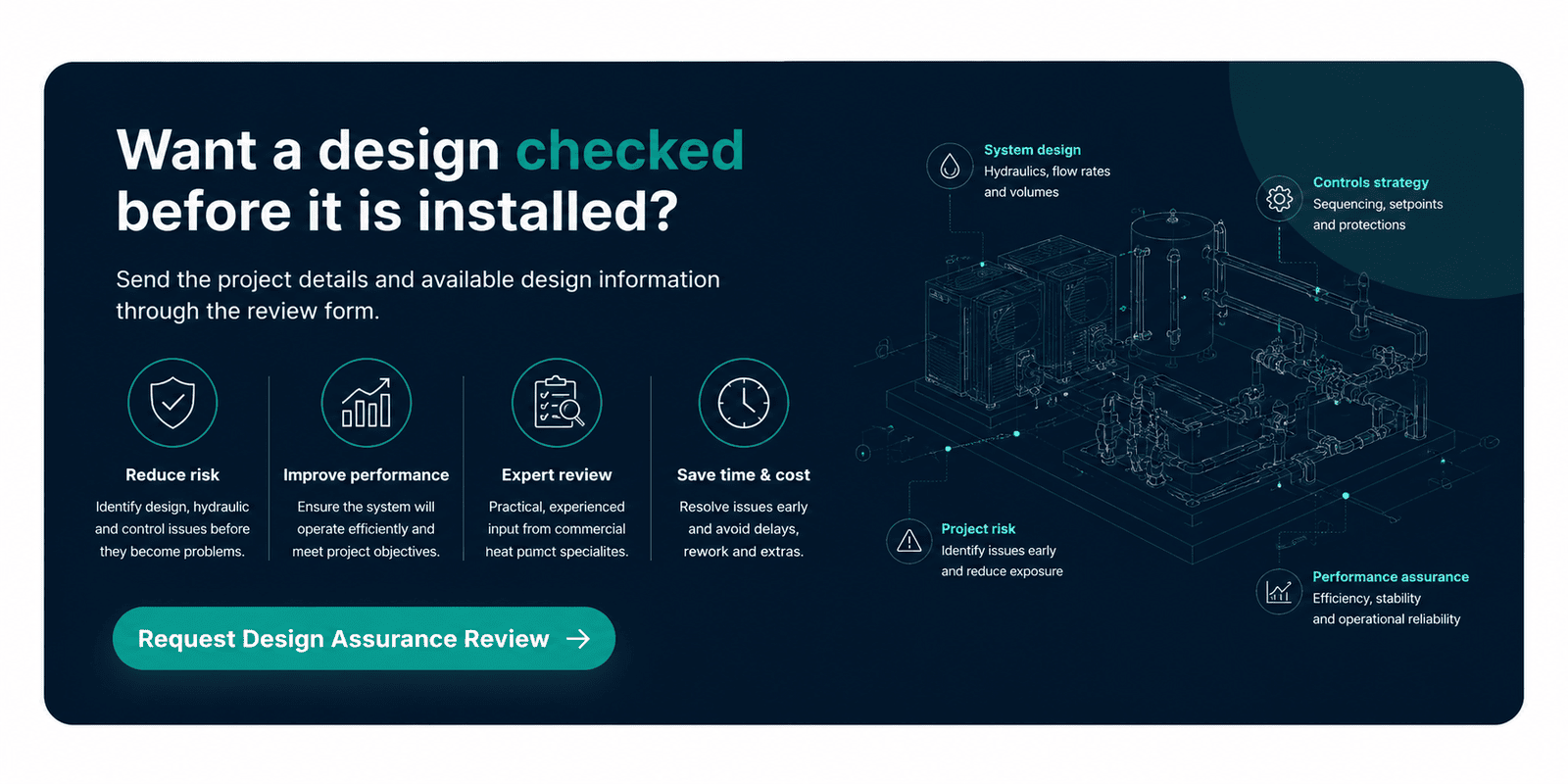Image resolution: width=1568 pixels, height=784 pixels.
Task: Click the Project risk warning triangle icon
Action: [909, 541]
